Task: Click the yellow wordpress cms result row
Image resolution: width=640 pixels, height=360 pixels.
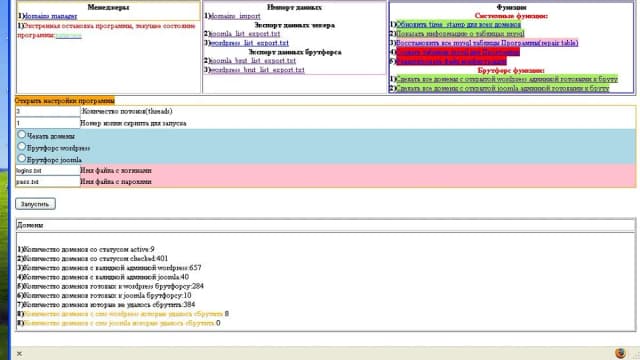Action: pyautogui.click(x=123, y=314)
